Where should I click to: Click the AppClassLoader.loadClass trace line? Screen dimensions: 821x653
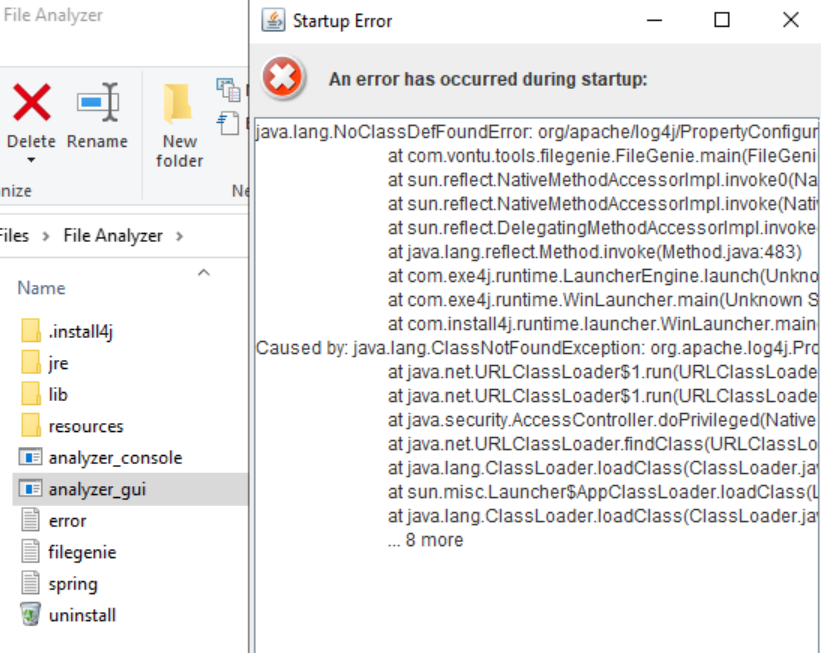coord(603,492)
